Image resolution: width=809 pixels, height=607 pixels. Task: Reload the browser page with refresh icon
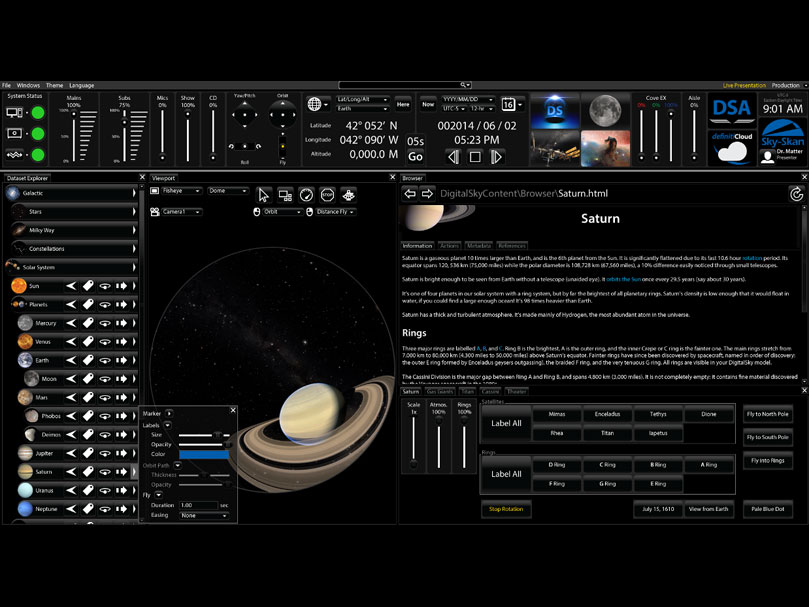pyautogui.click(x=796, y=193)
